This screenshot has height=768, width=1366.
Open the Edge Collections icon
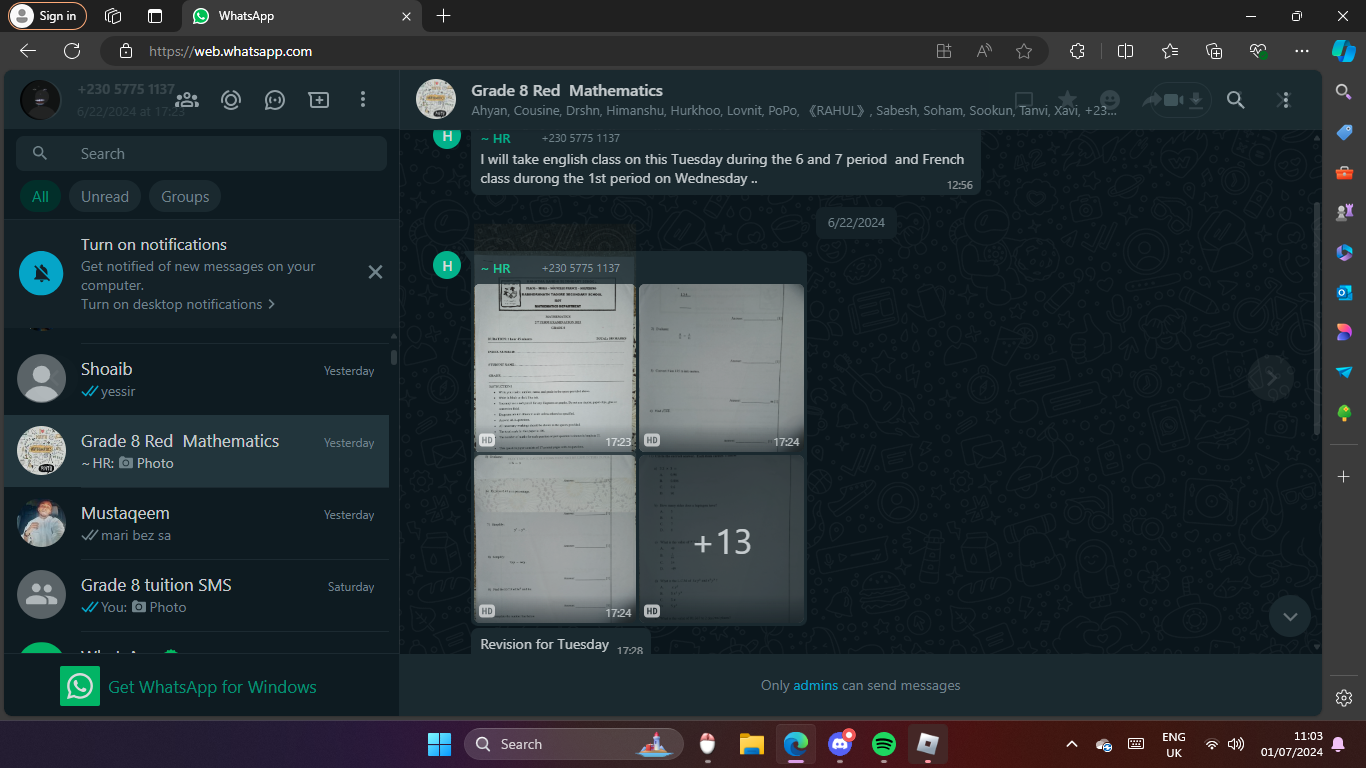(1215, 51)
